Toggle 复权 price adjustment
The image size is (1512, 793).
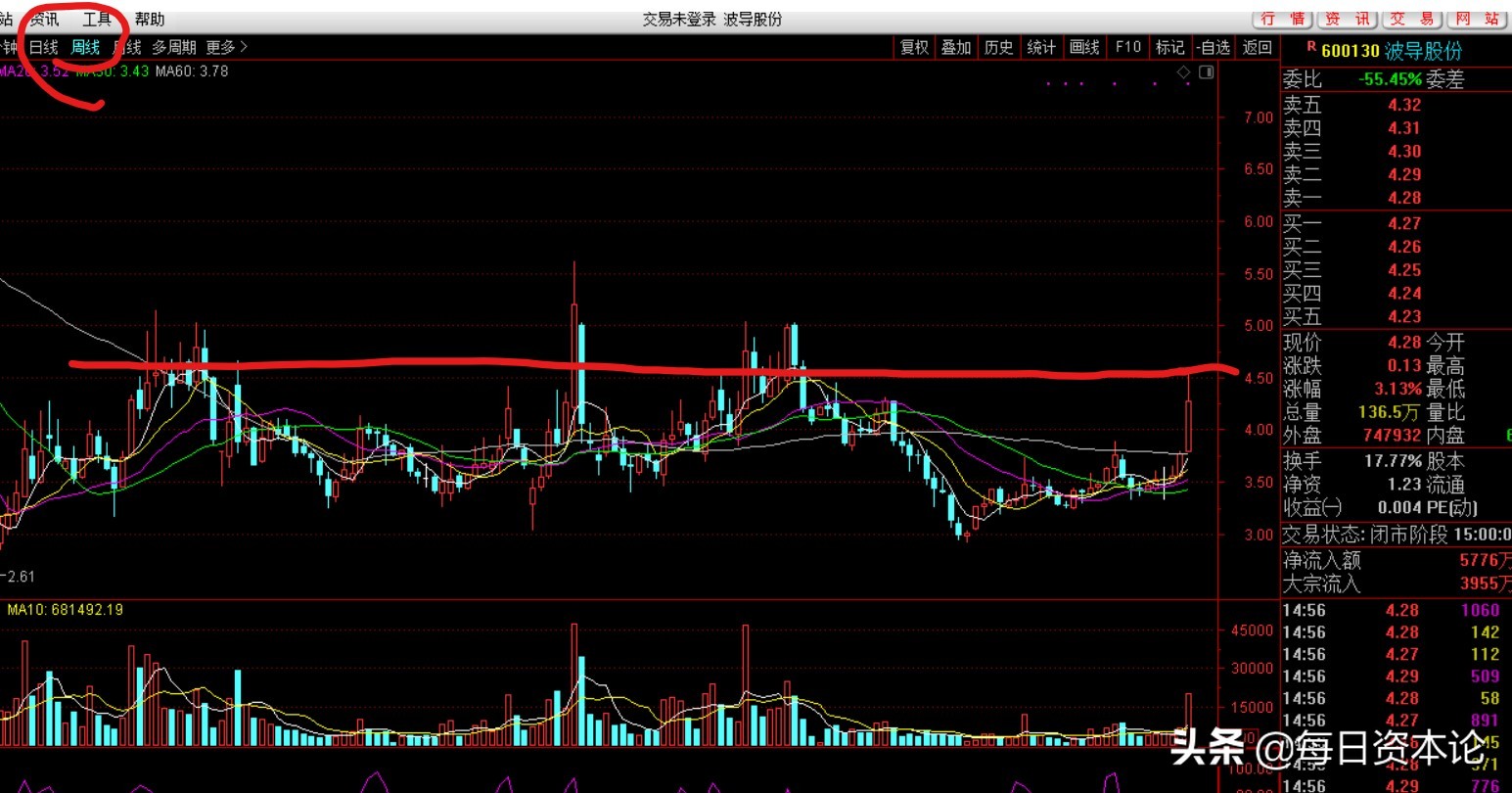tap(914, 47)
